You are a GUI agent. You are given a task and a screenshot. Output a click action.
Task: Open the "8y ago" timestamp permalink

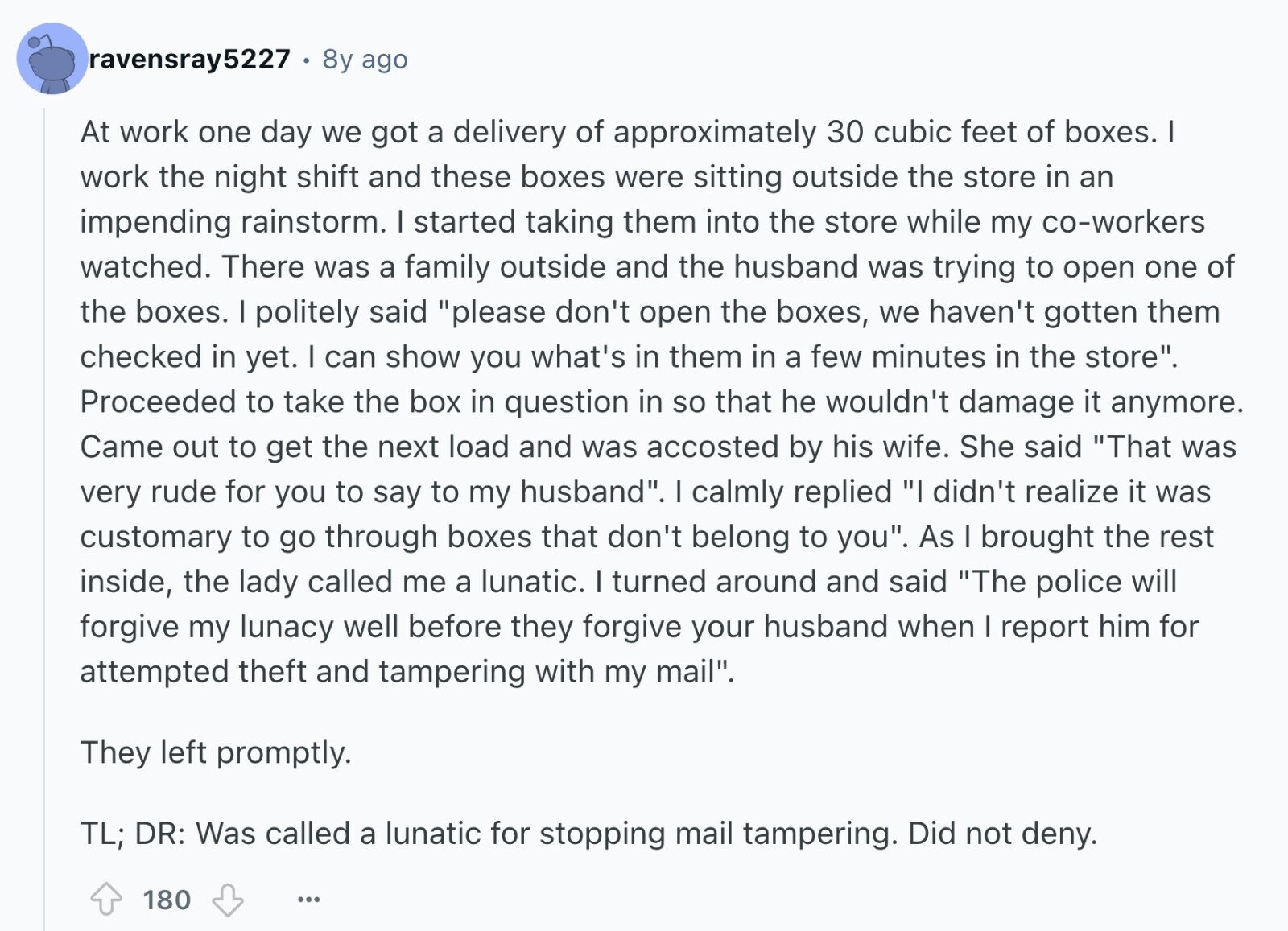tap(365, 59)
